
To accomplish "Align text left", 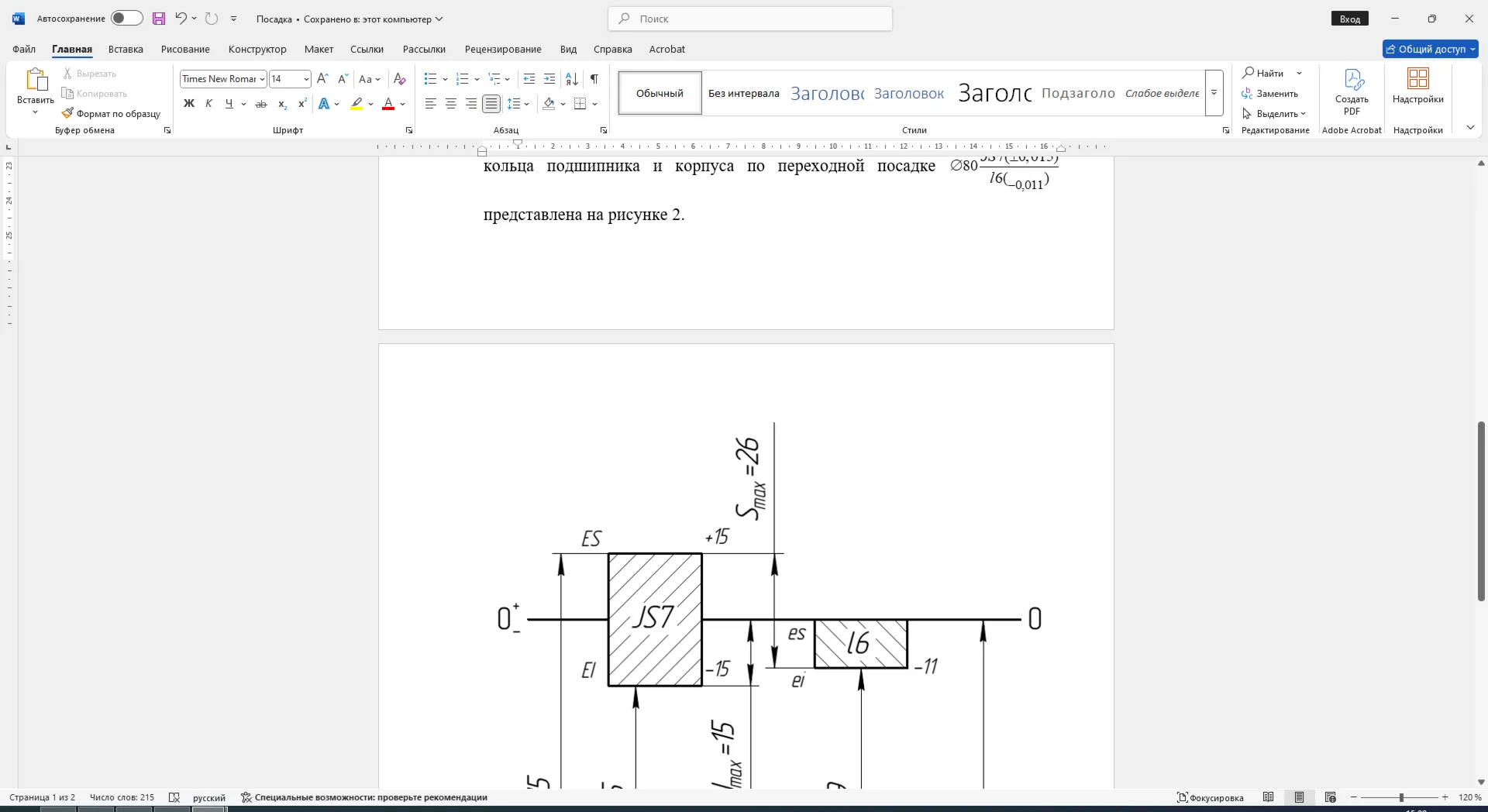I will [431, 104].
